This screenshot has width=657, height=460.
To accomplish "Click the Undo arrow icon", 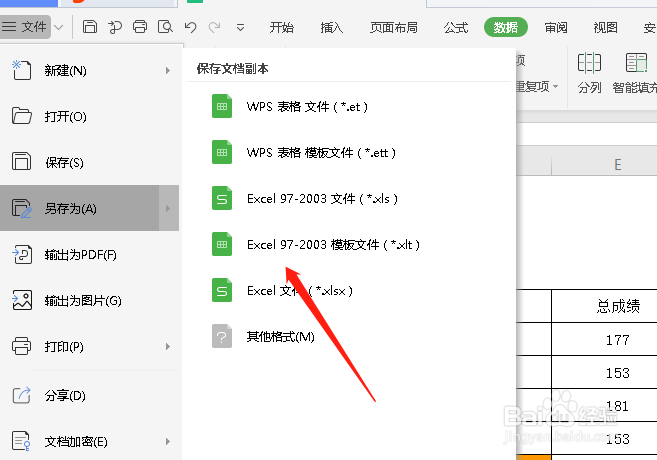I will tap(191, 27).
